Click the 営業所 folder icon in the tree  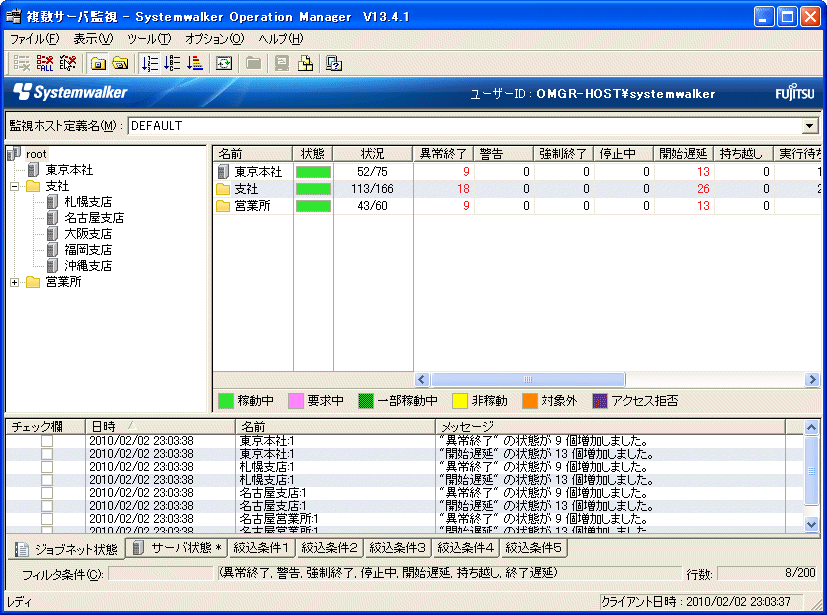click(33, 282)
